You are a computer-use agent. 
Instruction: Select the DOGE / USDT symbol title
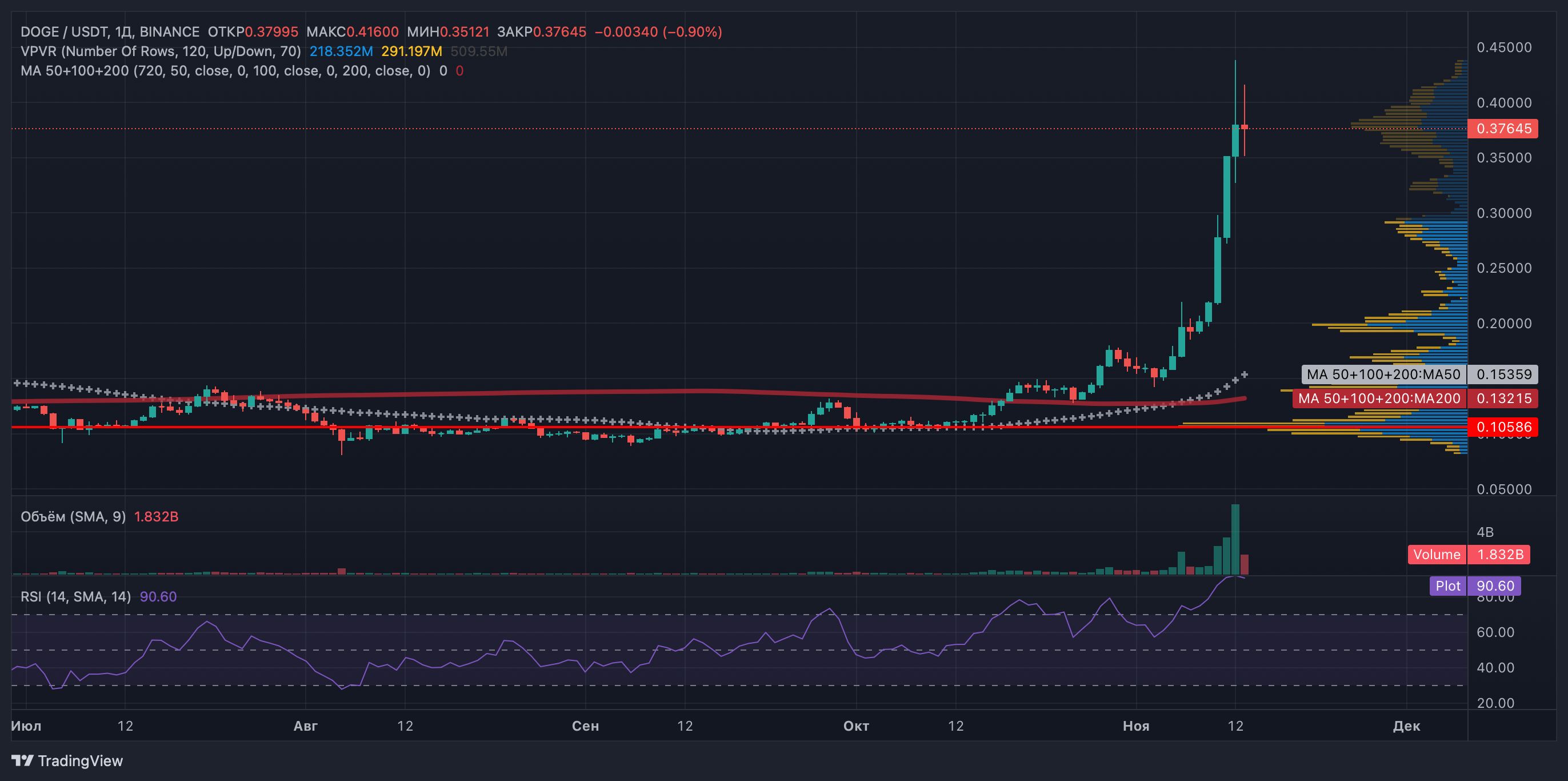click(x=64, y=31)
